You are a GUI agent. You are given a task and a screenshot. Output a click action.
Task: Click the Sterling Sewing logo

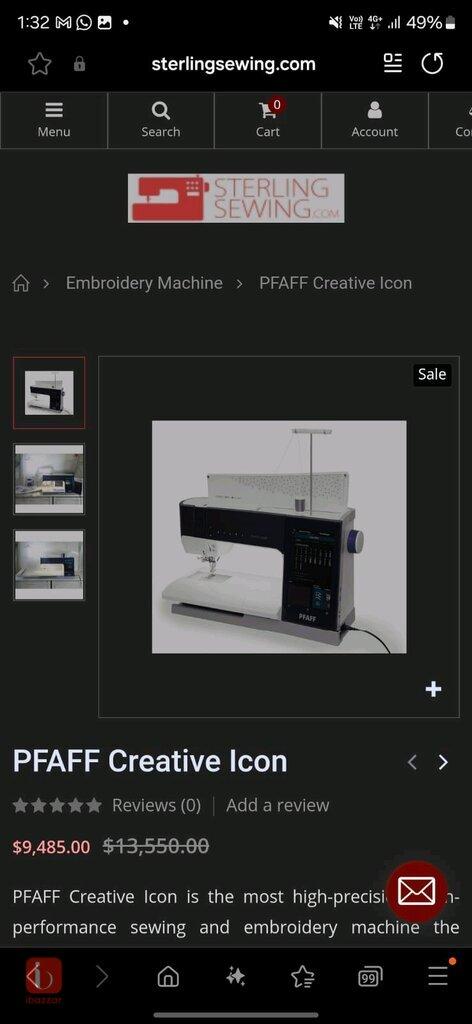(236, 198)
